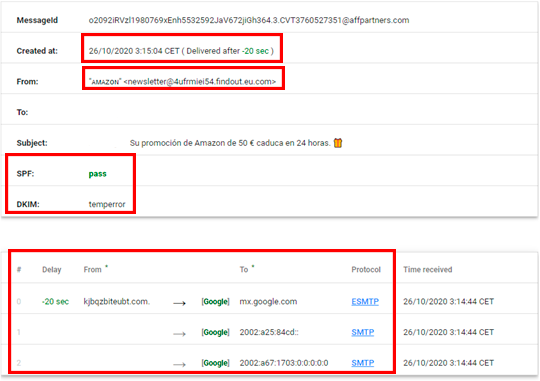Click the Created at date 26/10/2020 3:15:04 CET
Viewport: 540px width, 381px height.
134,51
